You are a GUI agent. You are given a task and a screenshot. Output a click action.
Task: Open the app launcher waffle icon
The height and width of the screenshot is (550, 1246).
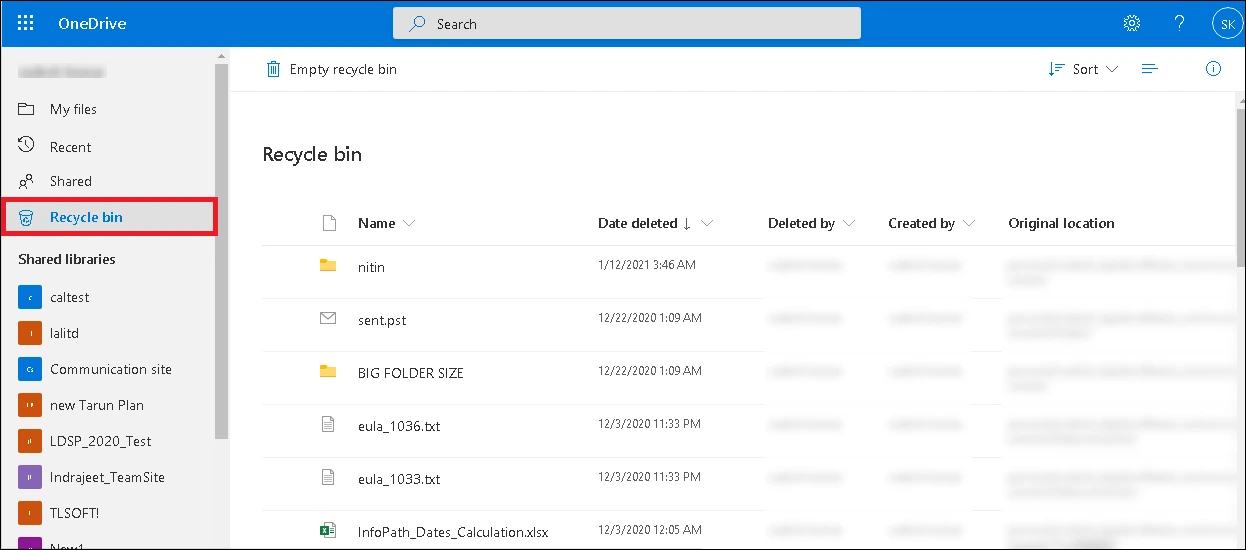click(x=26, y=23)
